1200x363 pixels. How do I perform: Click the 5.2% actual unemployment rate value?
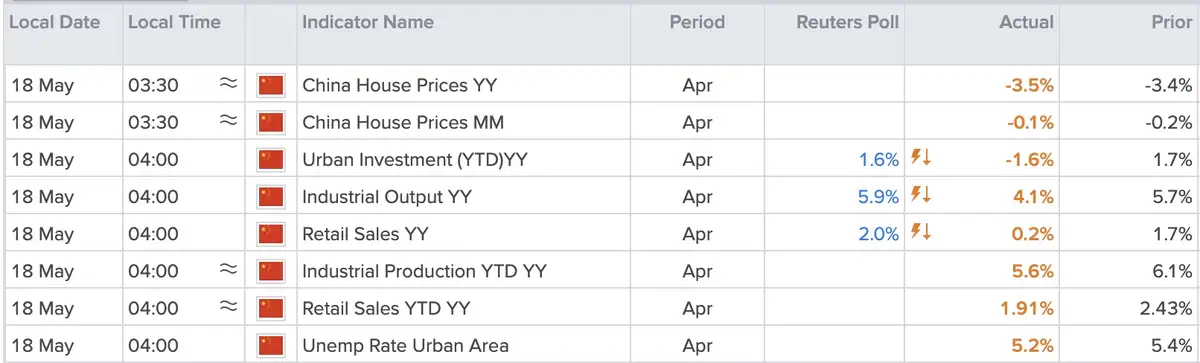(x=1033, y=346)
